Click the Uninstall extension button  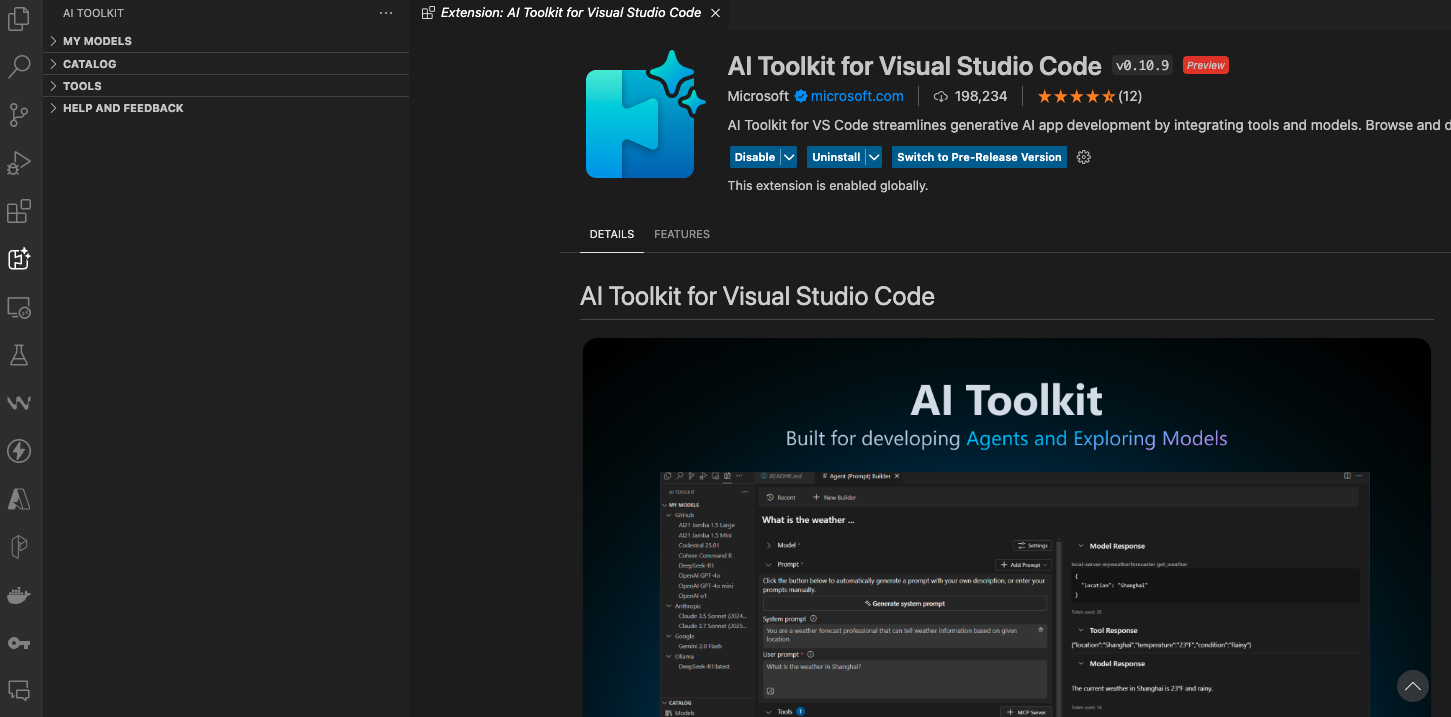(x=836, y=157)
